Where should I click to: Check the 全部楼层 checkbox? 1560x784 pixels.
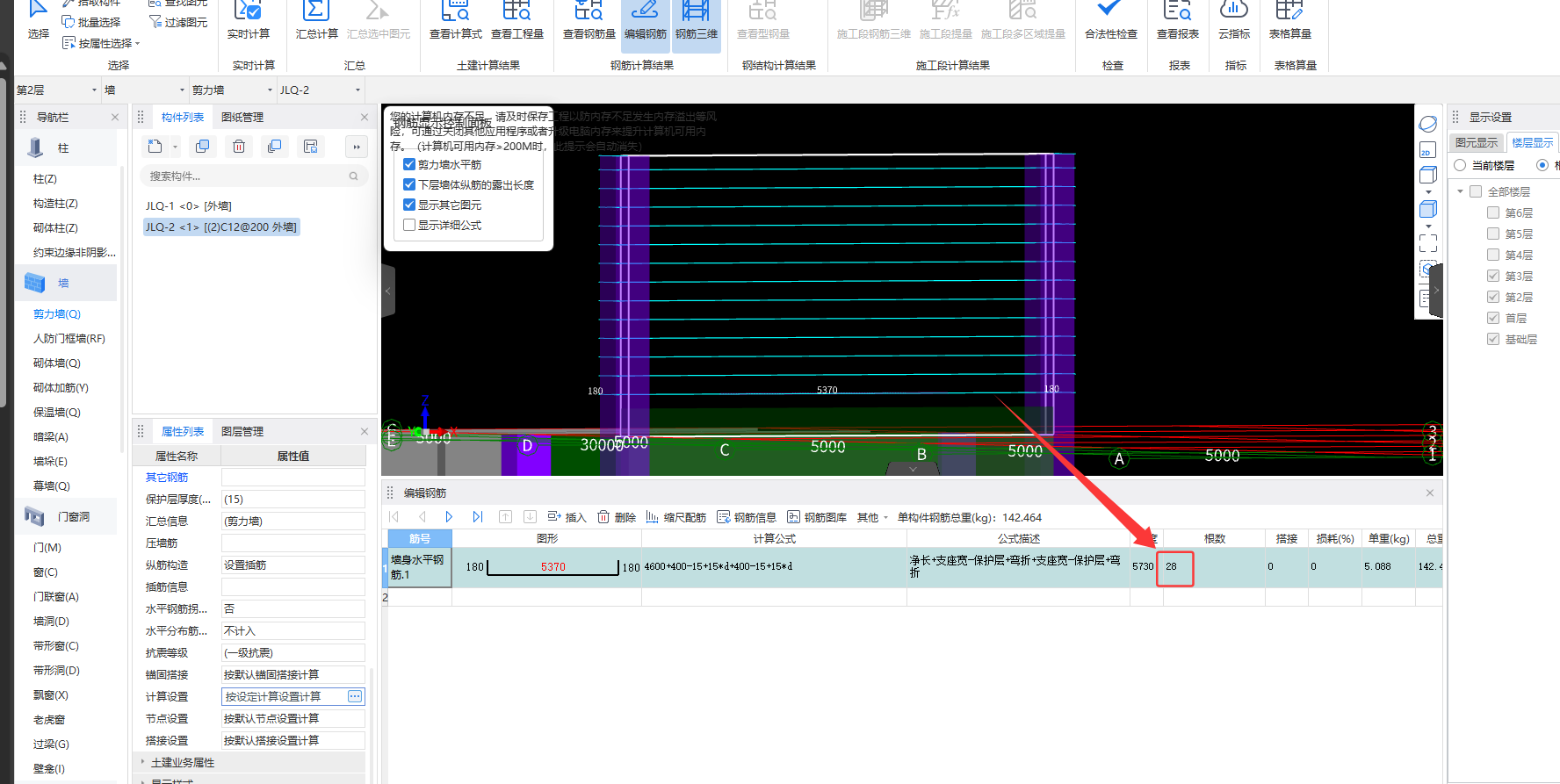(1476, 191)
